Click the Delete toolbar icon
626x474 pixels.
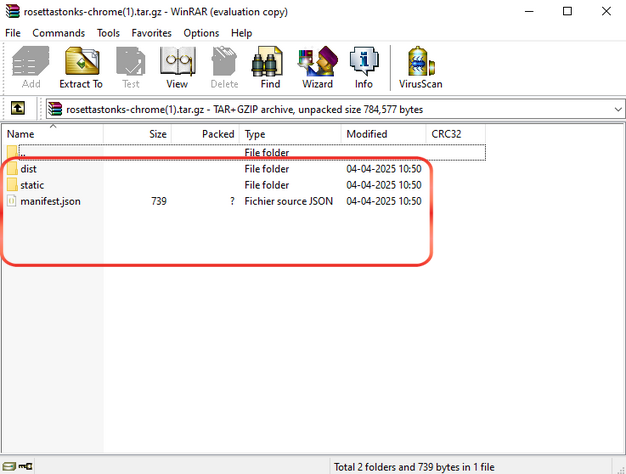coord(224,67)
